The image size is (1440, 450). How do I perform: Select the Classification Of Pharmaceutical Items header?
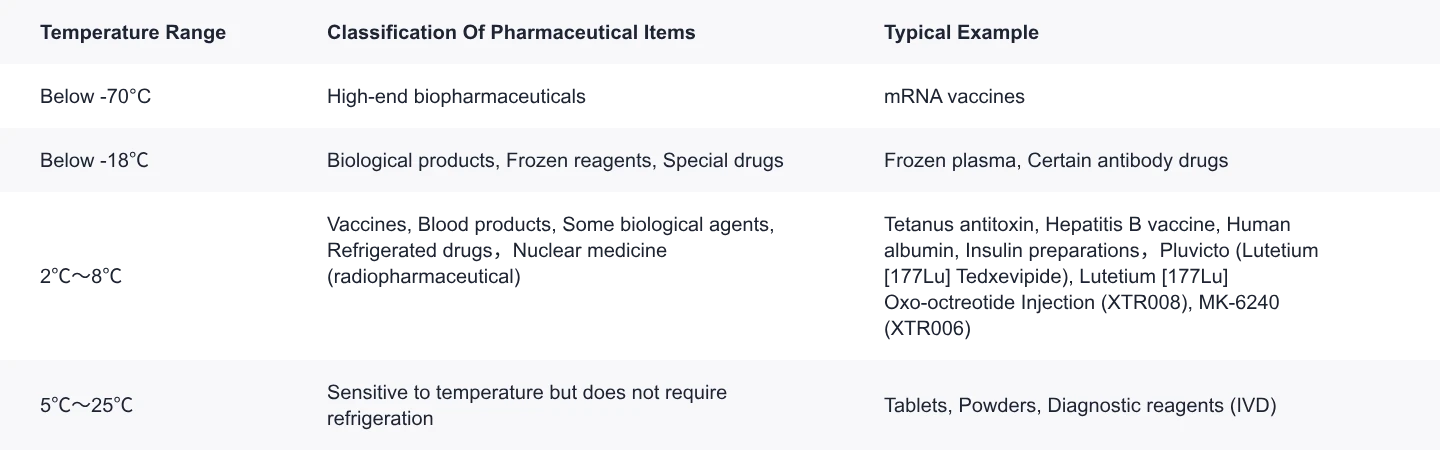(x=511, y=33)
